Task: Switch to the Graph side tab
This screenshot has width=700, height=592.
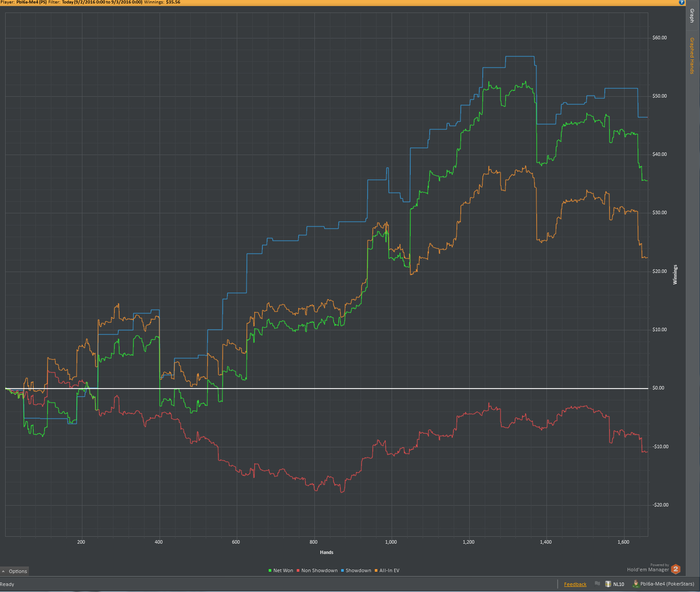Action: [x=692, y=16]
